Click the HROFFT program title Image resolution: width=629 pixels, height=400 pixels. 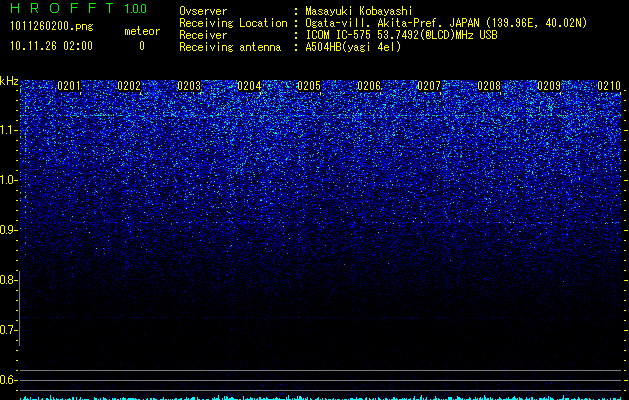click(x=63, y=8)
